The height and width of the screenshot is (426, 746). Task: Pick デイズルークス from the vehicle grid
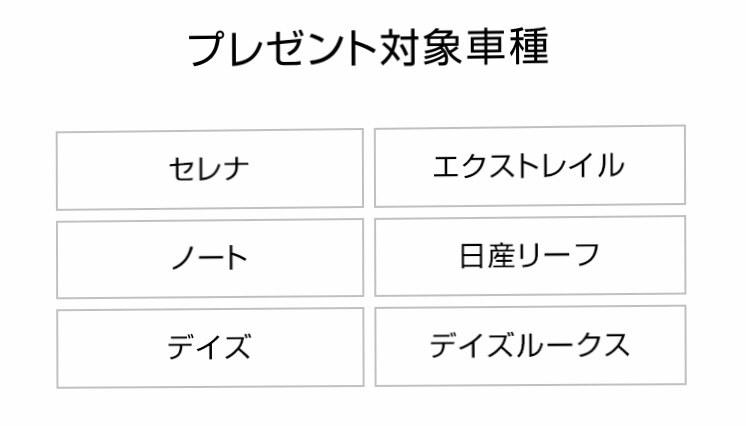[x=530, y=345]
